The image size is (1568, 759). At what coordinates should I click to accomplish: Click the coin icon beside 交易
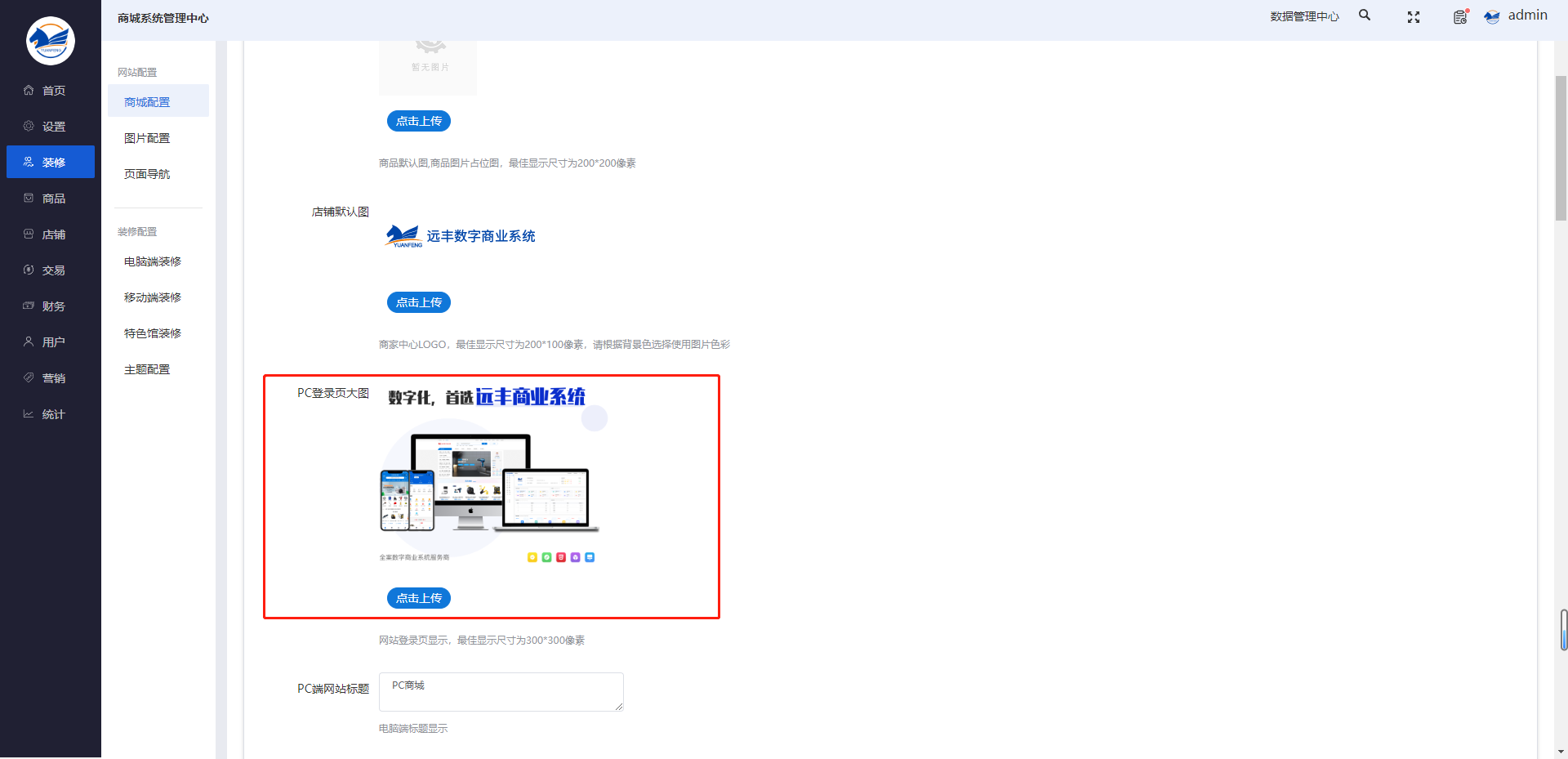click(29, 270)
